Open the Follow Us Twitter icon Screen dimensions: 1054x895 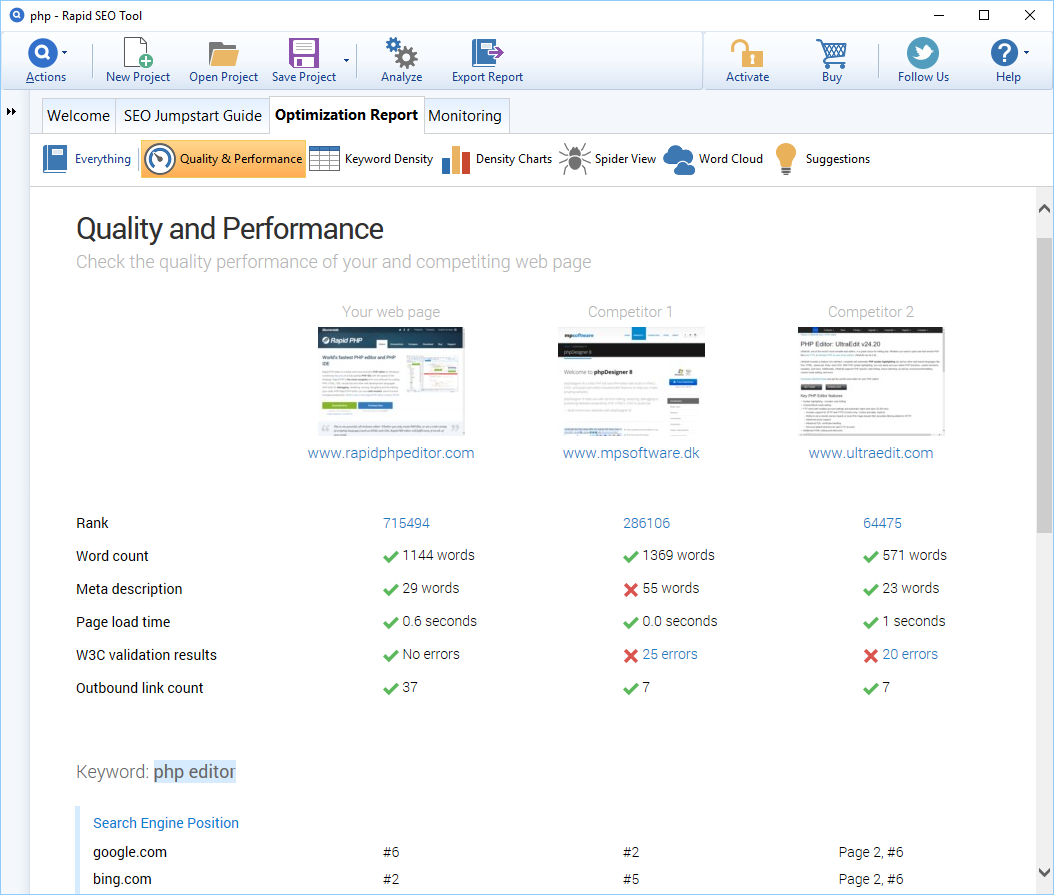click(x=921, y=60)
